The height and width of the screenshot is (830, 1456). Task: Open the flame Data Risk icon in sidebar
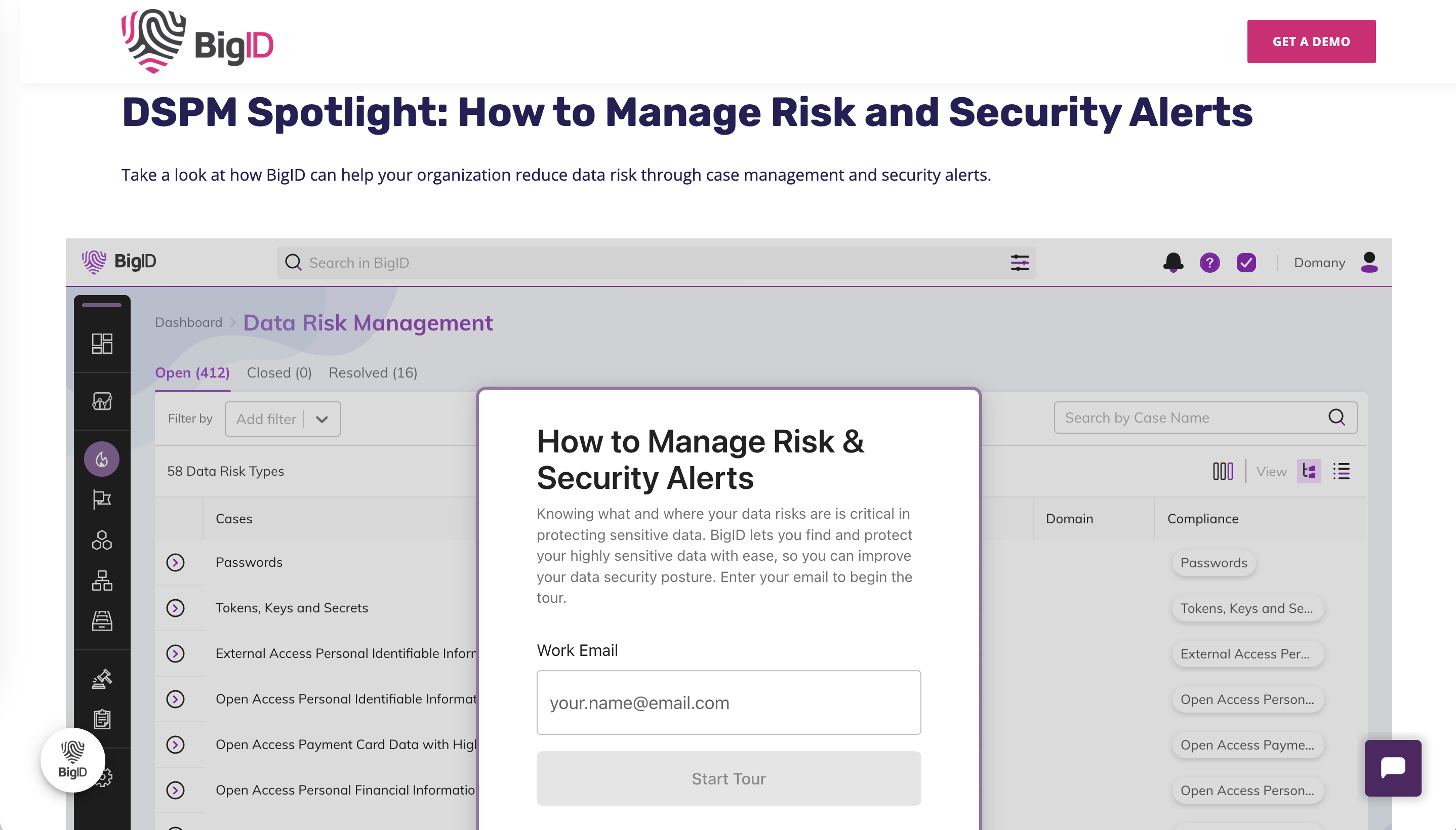[101, 459]
